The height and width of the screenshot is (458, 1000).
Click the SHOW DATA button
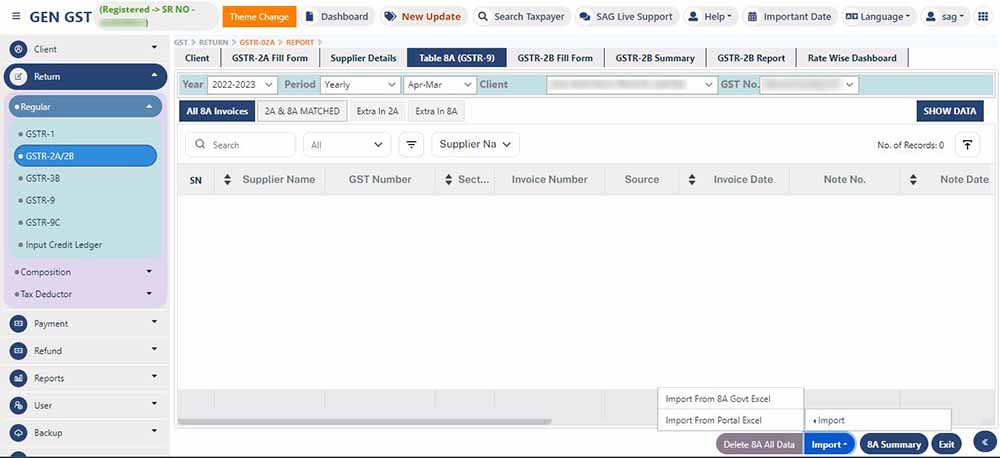coord(950,111)
